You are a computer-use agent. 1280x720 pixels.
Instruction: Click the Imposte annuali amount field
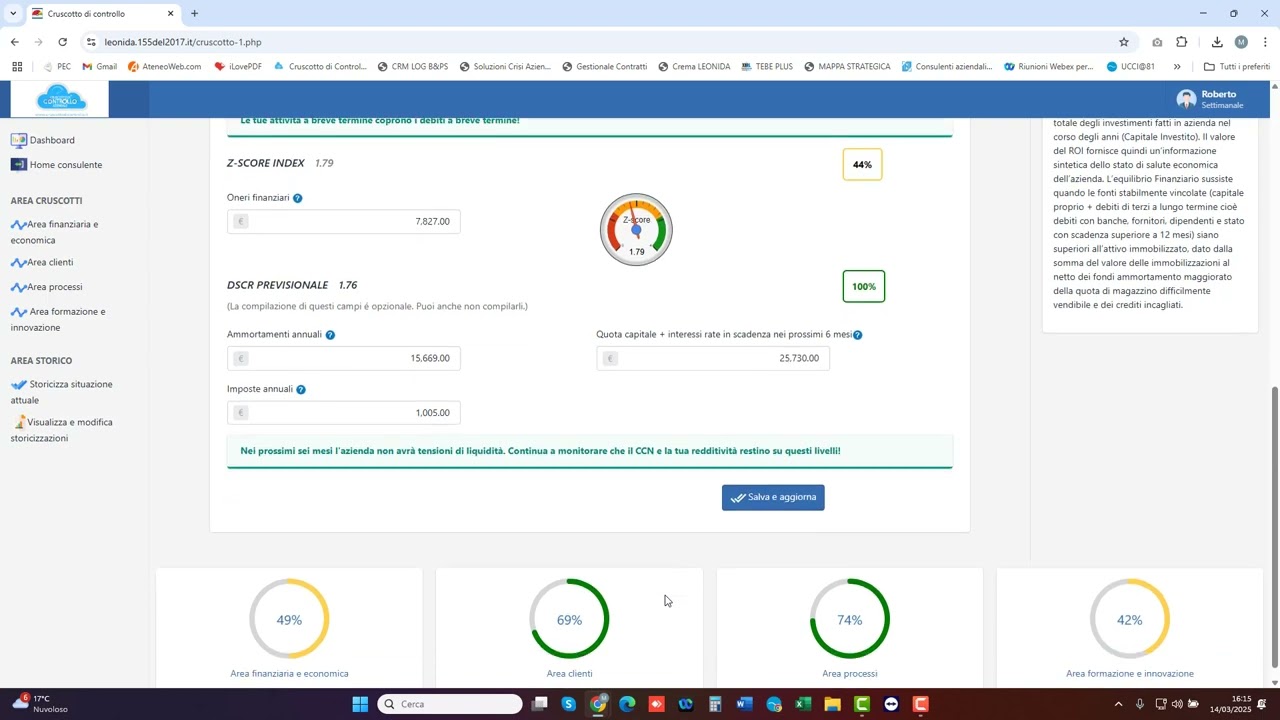coord(343,413)
